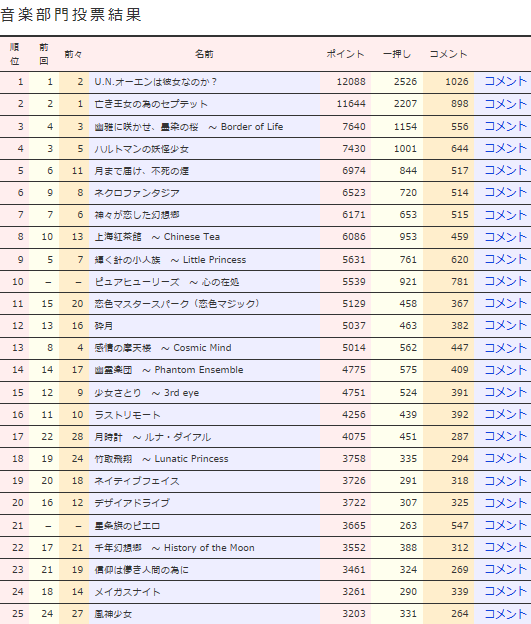Open the コメント link for 星条旗のピエロ
Image resolution: width=531 pixels, height=624 pixels.
[x=506, y=525]
